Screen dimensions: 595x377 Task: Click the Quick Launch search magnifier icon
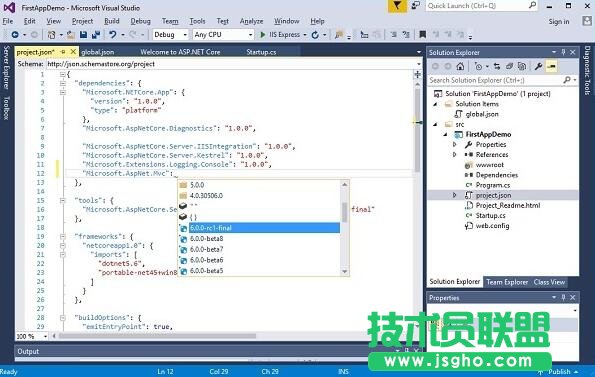tap(533, 5)
